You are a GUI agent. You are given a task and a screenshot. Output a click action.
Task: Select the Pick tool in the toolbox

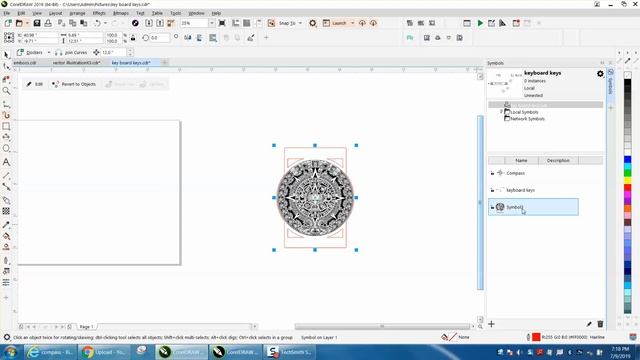(6, 55)
